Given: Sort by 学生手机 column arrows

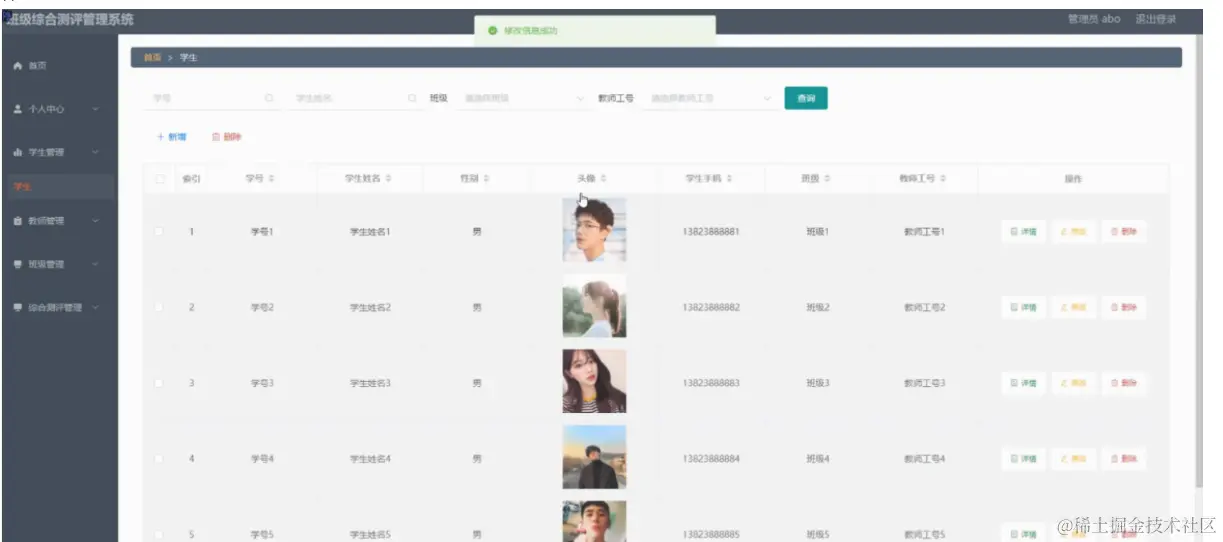Looking at the screenshot, I should point(729,178).
